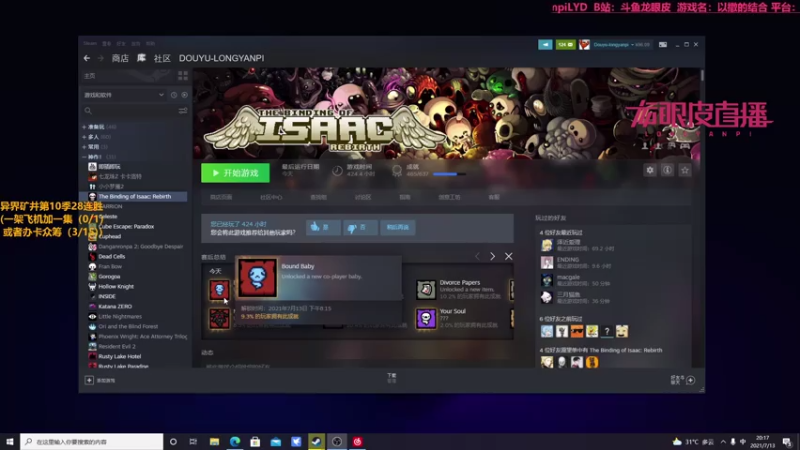Select Rusty Lake Hotel in library

pyautogui.click(x=119, y=357)
